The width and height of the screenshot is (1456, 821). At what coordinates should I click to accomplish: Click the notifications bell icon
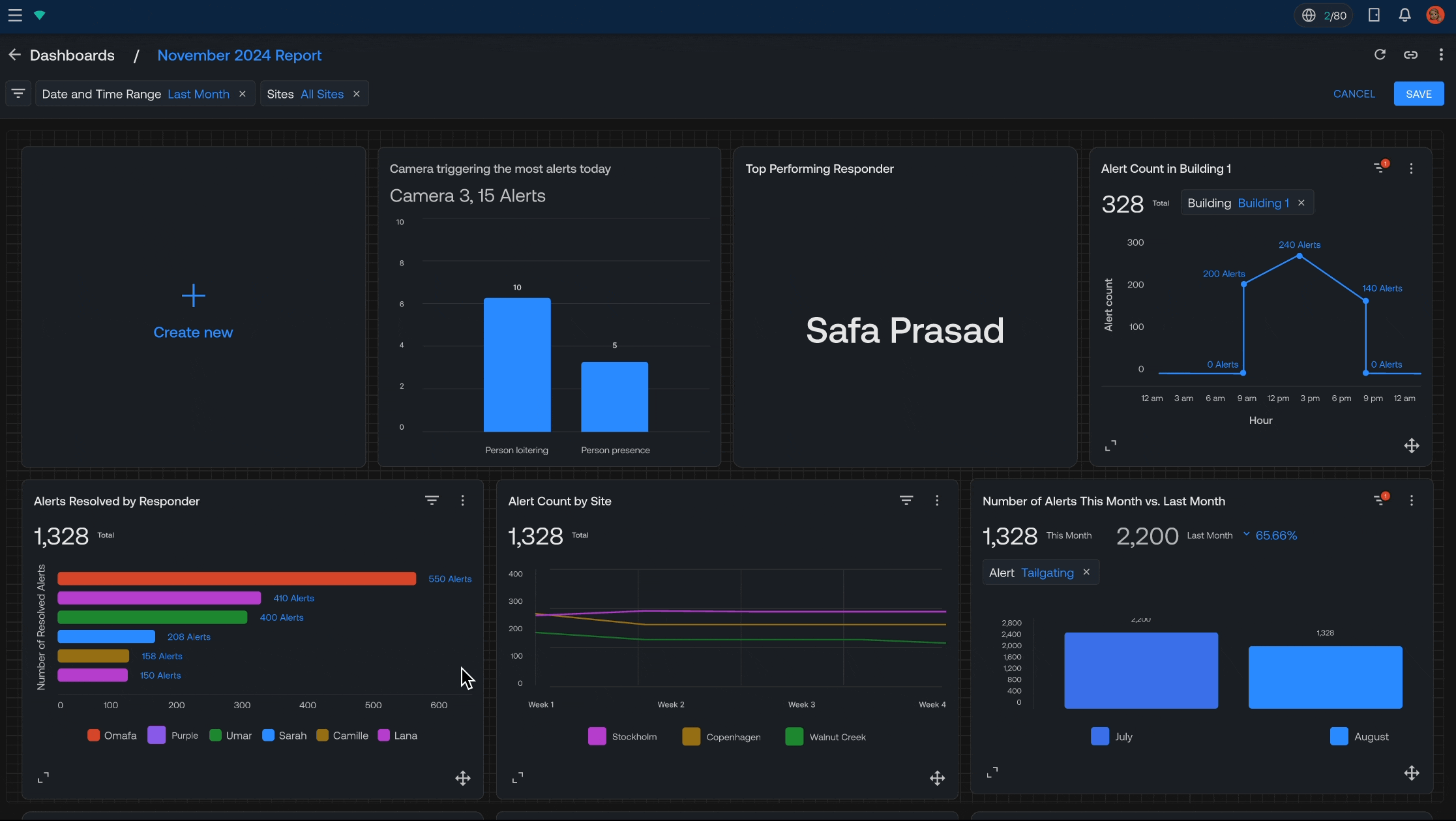1404,14
